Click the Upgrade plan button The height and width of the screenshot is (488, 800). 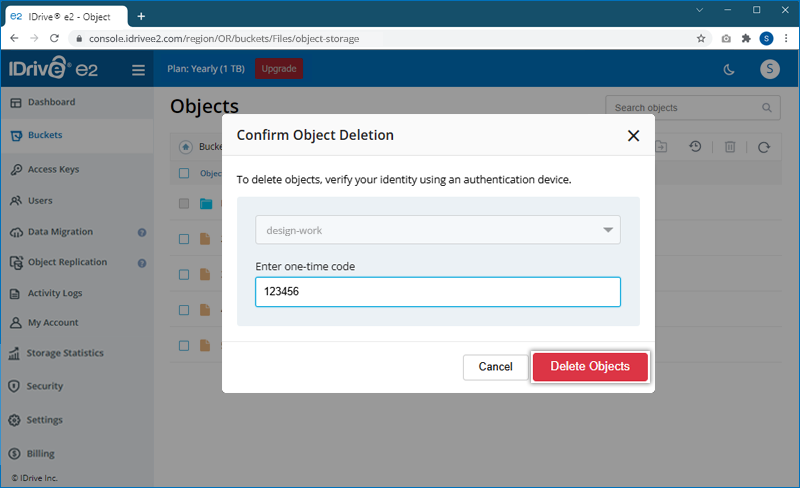(x=279, y=69)
